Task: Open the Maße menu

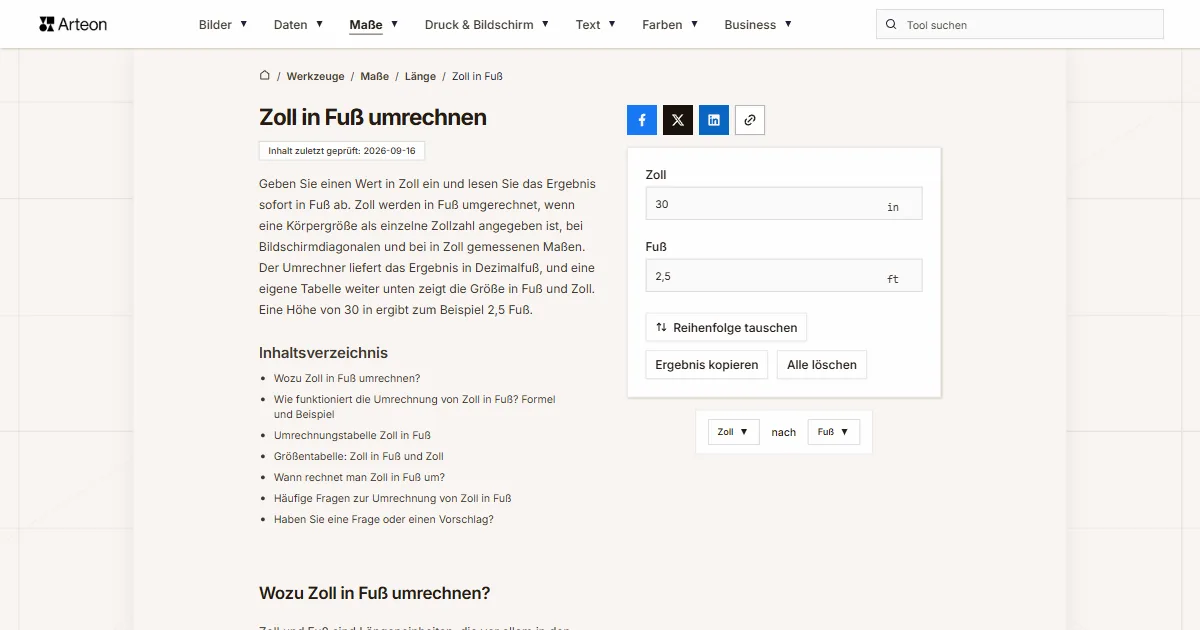Action: click(374, 24)
